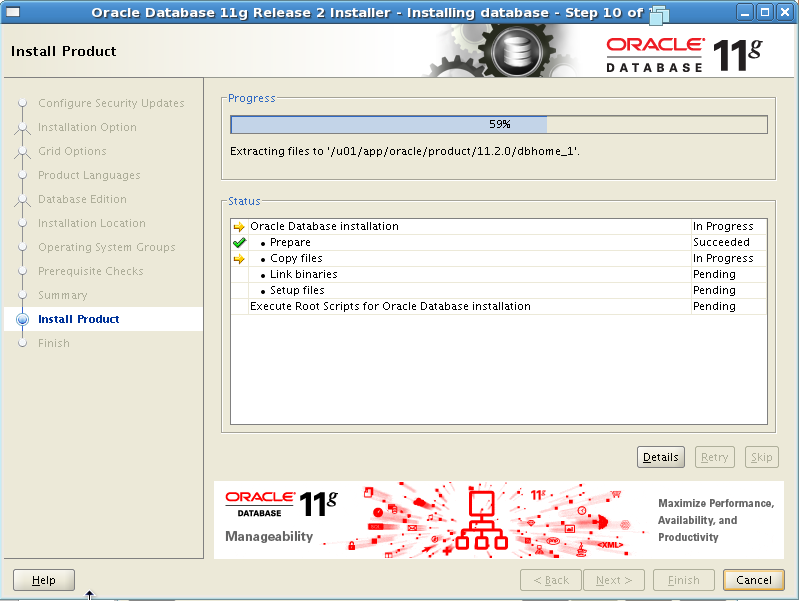Click yellow arrow beside Oracle Database installation

click(x=239, y=226)
